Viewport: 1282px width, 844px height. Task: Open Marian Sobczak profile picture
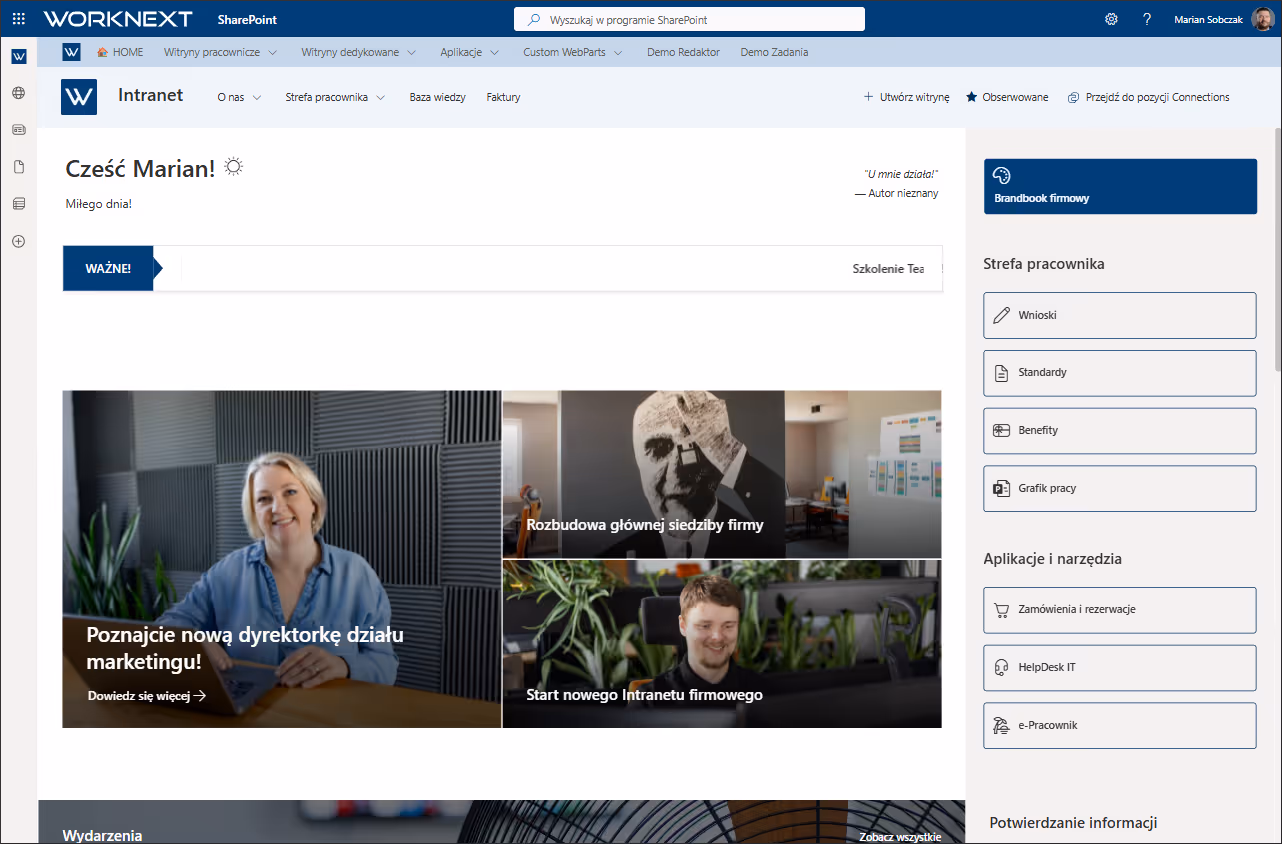pos(1262,19)
